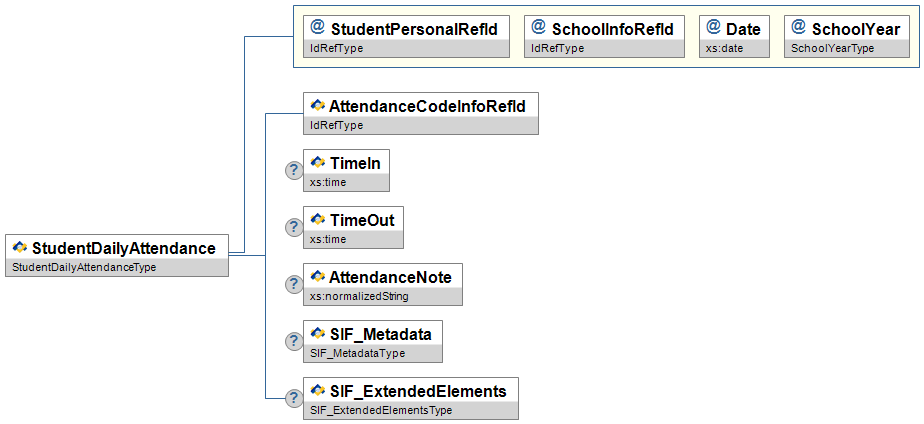Click the question mark beside TimeIn
The width and height of the screenshot is (924, 424).
294,170
